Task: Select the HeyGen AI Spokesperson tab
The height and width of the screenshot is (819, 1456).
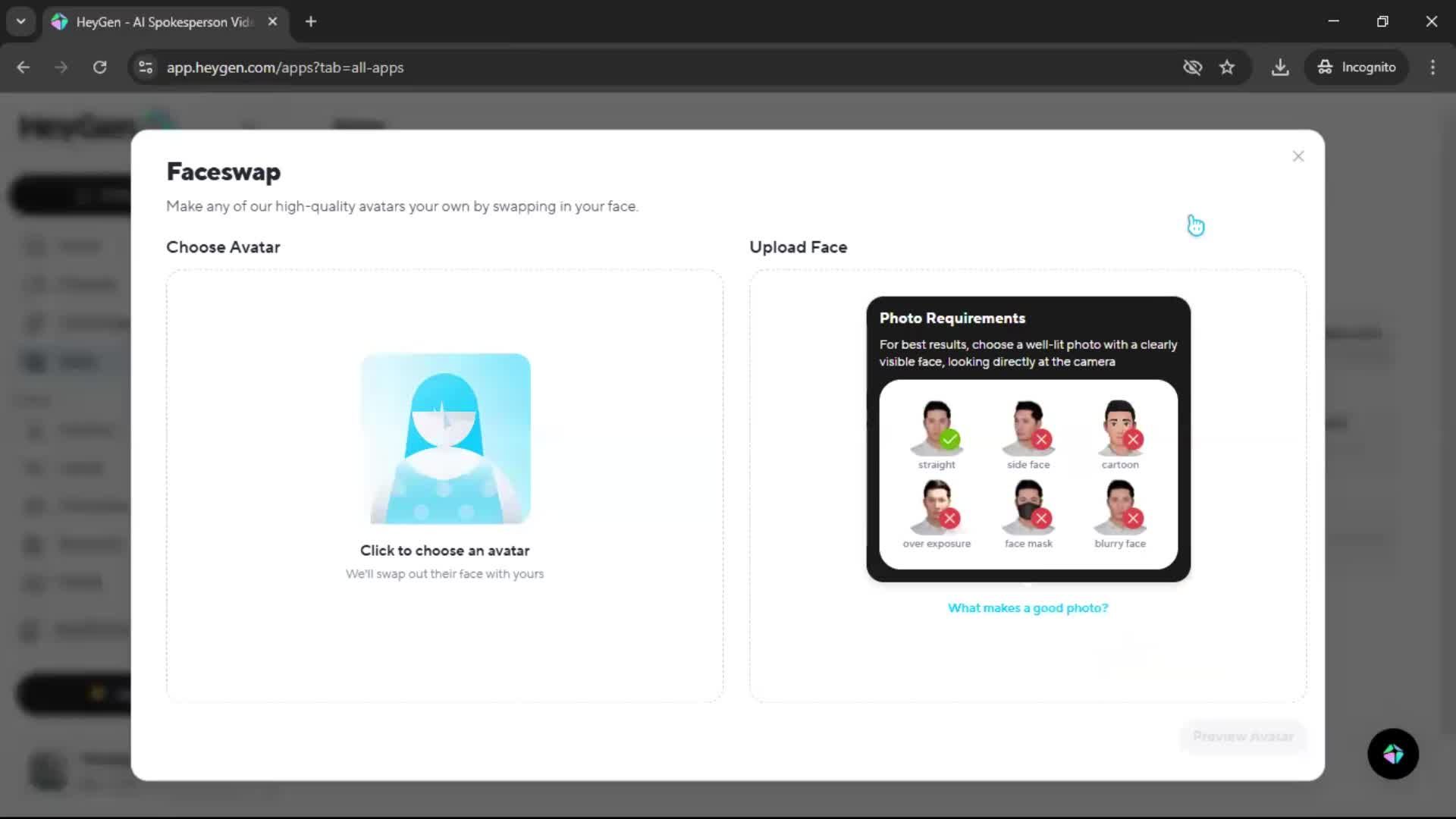Action: (163, 22)
